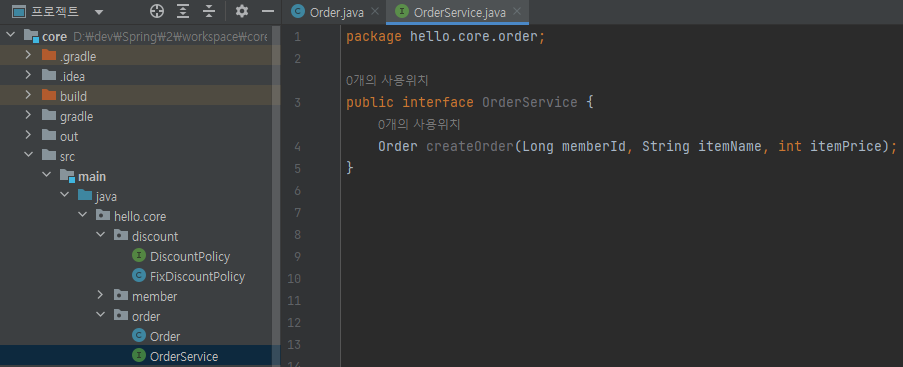Click the expand all icon
Screen dimensions: 903x367
(183, 11)
